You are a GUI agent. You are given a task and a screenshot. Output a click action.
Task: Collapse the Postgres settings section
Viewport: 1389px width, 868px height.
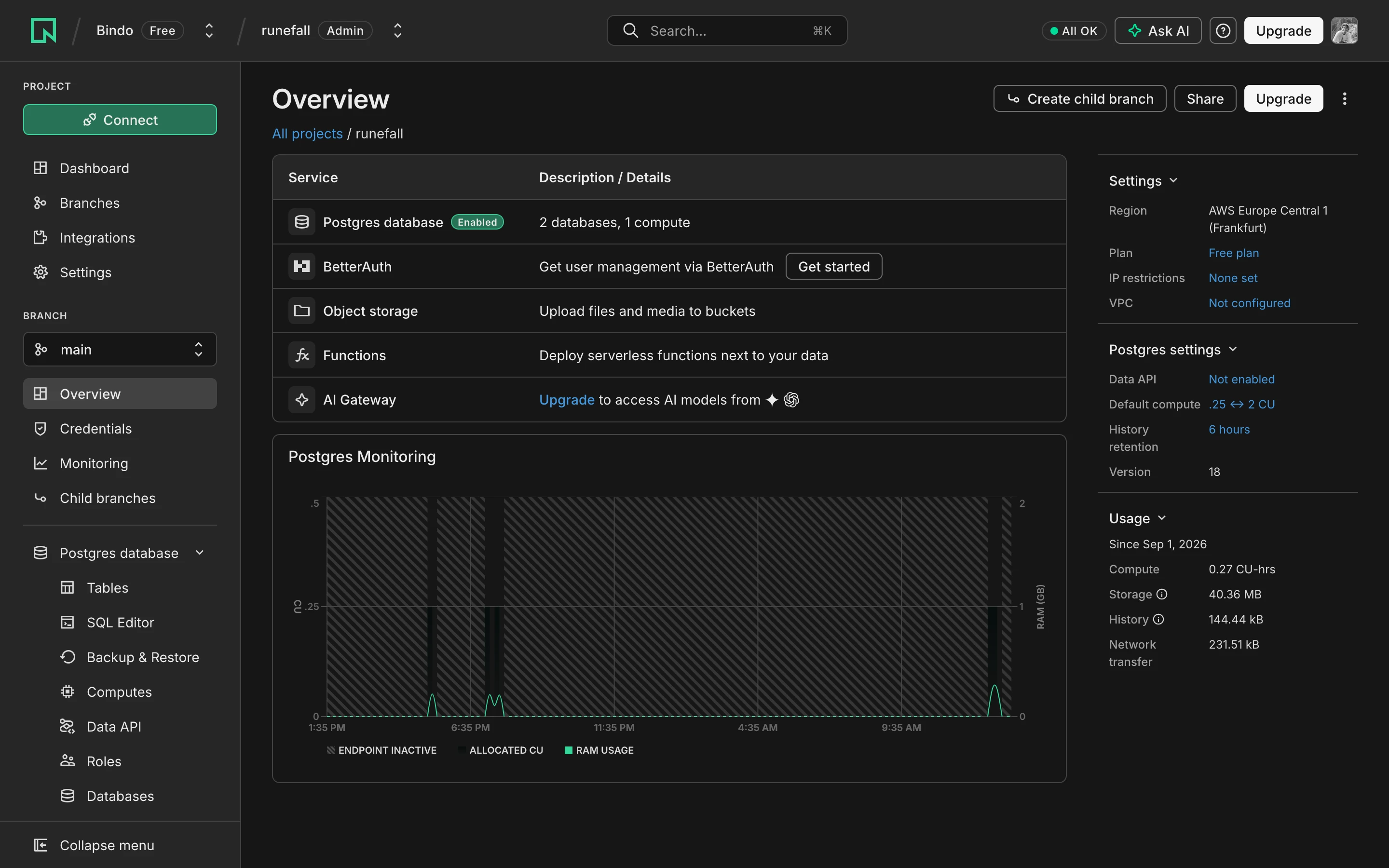pyautogui.click(x=1232, y=349)
